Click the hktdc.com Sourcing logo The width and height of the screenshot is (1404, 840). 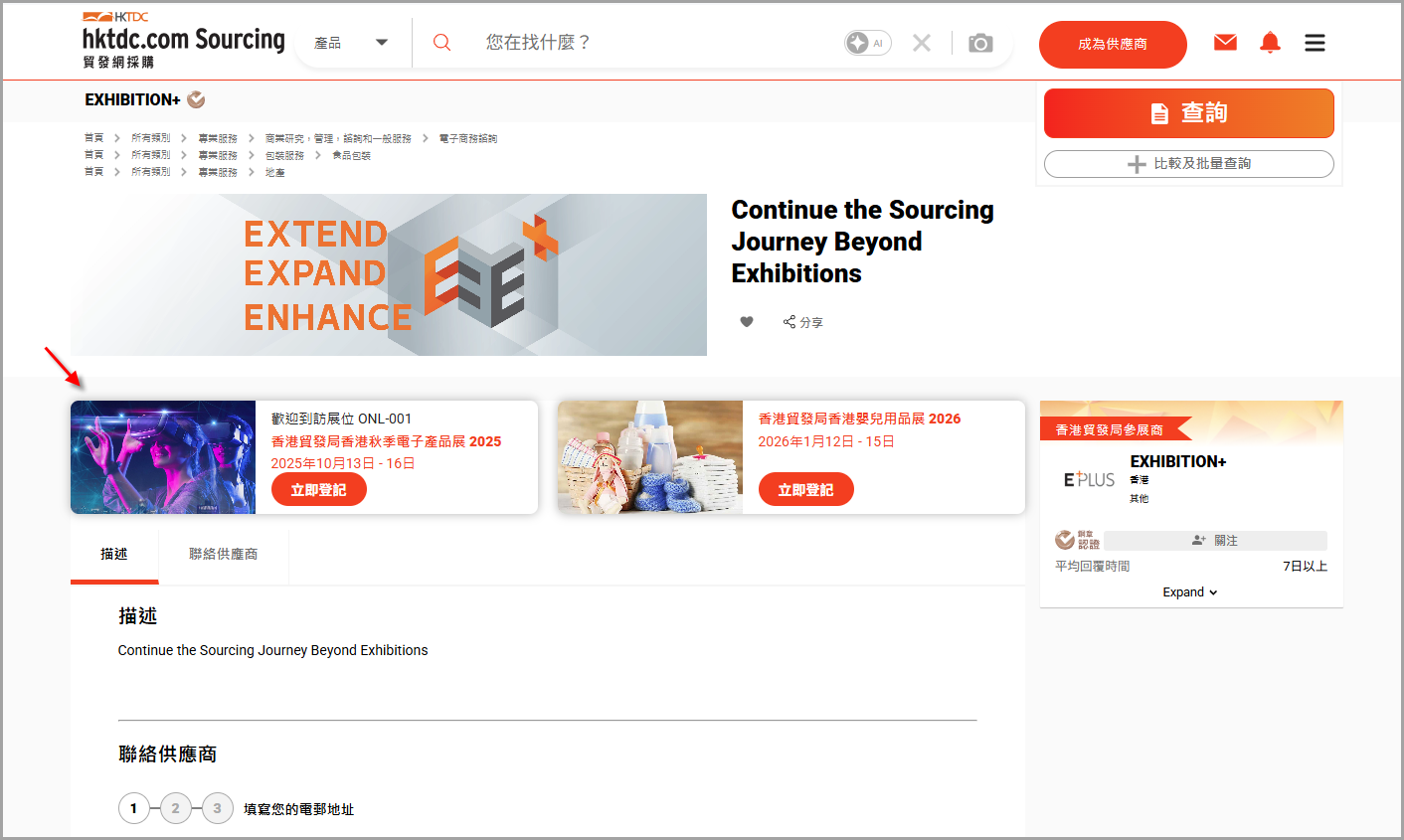(183, 41)
